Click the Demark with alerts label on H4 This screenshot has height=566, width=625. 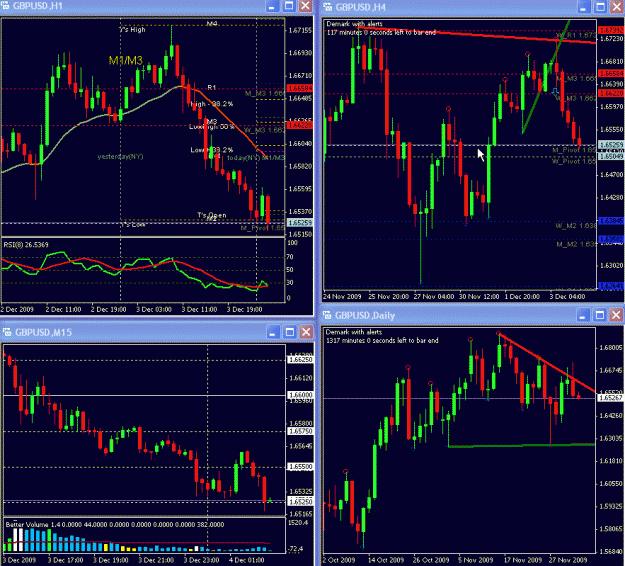tap(354, 24)
